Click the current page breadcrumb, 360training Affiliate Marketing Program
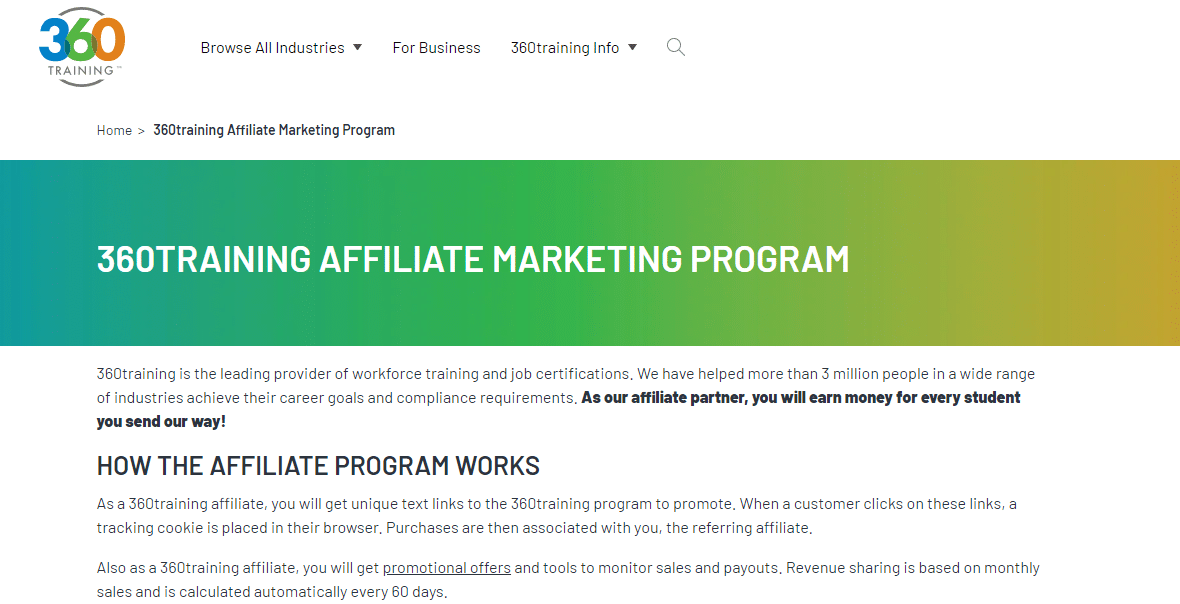Image resolution: width=1180 pixels, height=604 pixels. point(274,130)
